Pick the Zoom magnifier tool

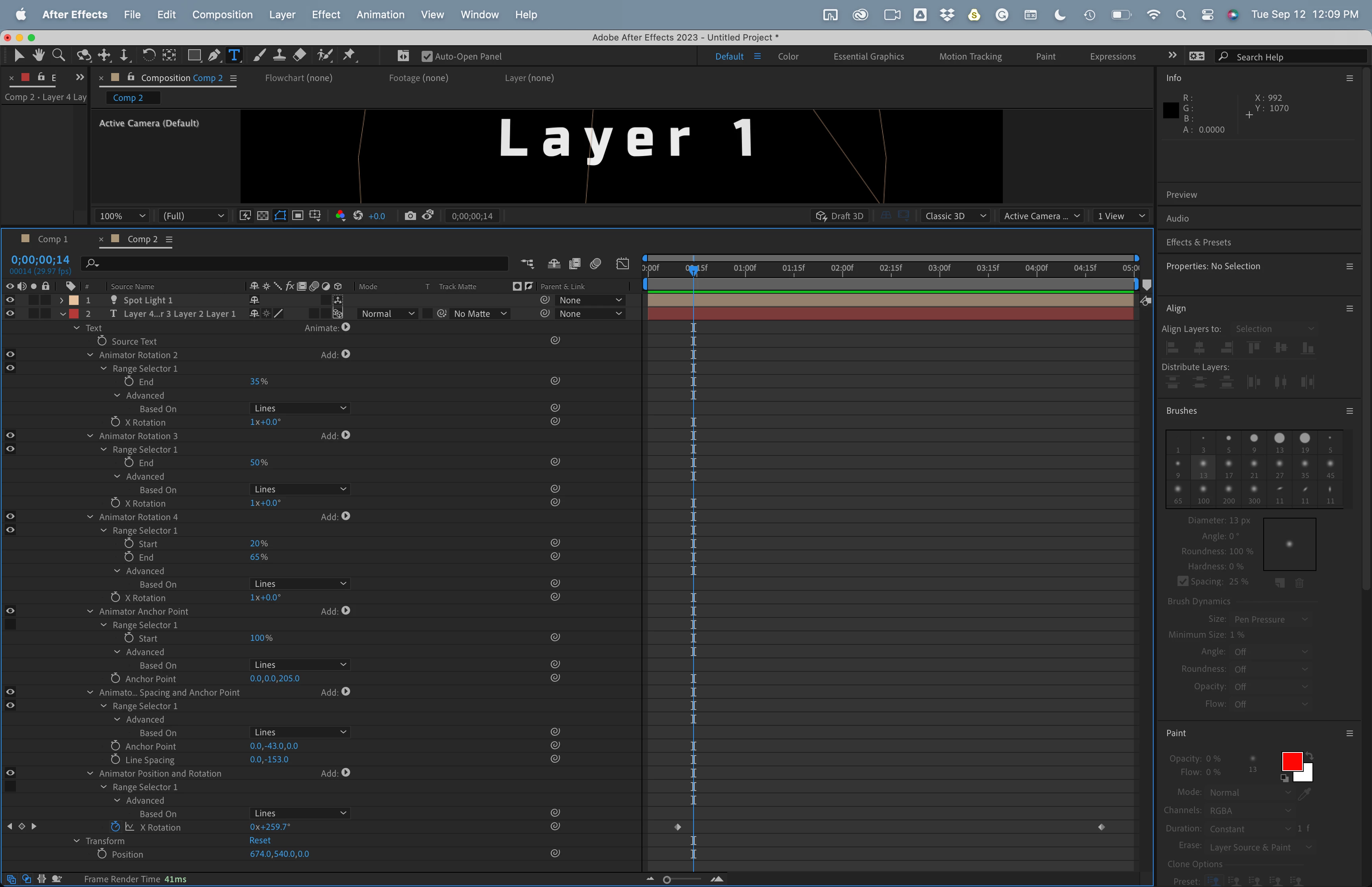point(58,55)
